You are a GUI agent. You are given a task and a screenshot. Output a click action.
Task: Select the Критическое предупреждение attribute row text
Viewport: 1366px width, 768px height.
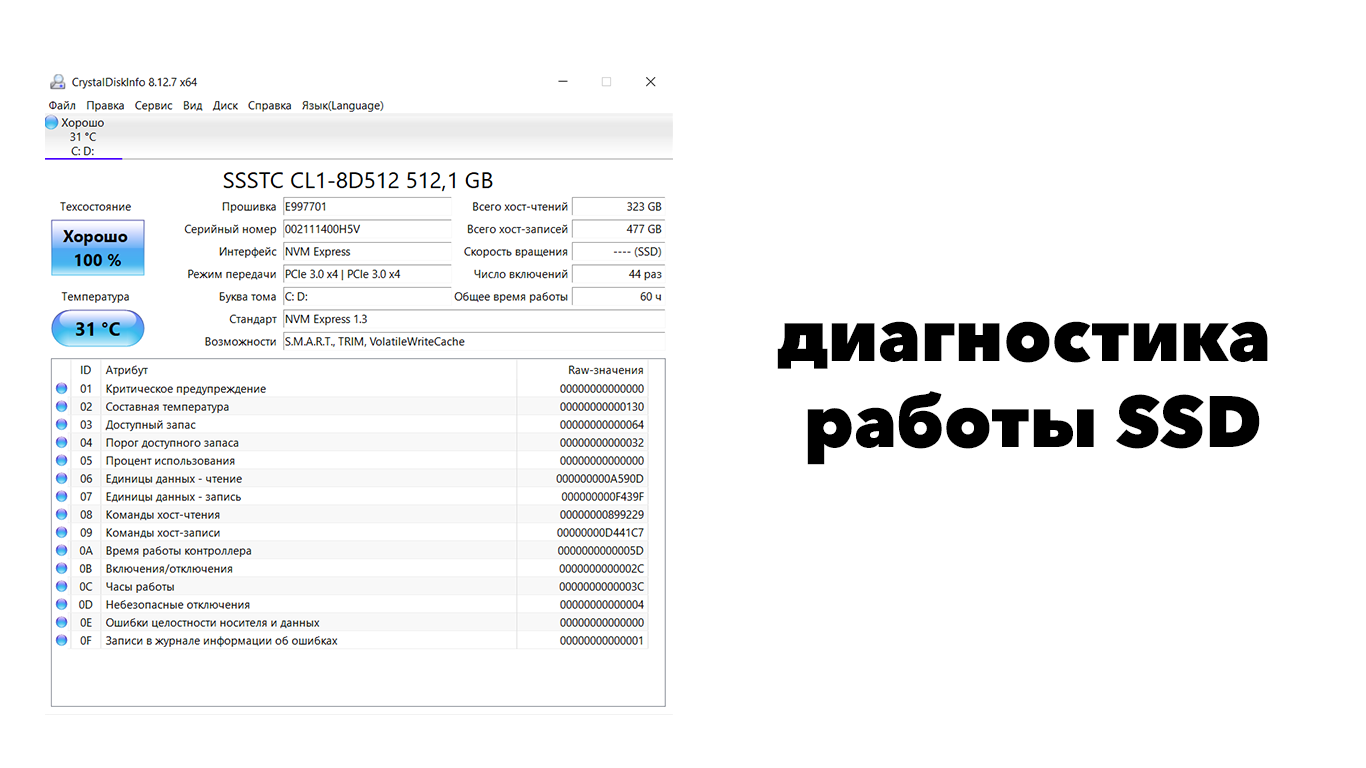click(x=186, y=389)
